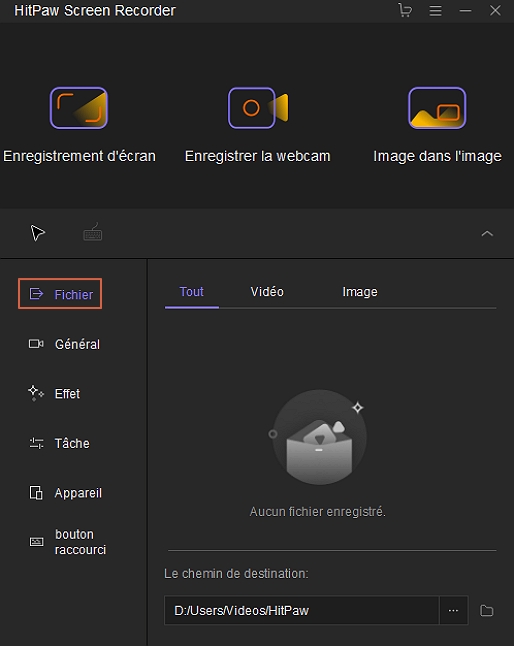Launch Enregistrer la webcam mode

click(x=258, y=126)
